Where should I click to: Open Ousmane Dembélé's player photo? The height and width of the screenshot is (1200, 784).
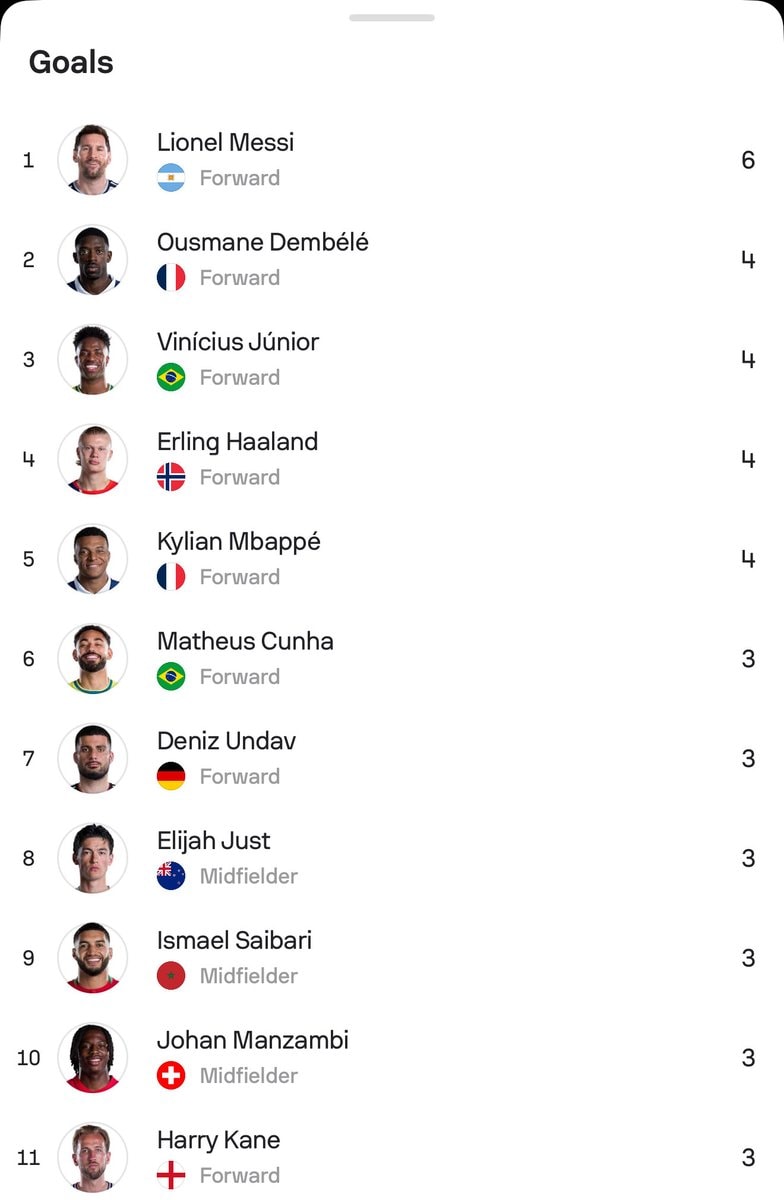[93, 260]
